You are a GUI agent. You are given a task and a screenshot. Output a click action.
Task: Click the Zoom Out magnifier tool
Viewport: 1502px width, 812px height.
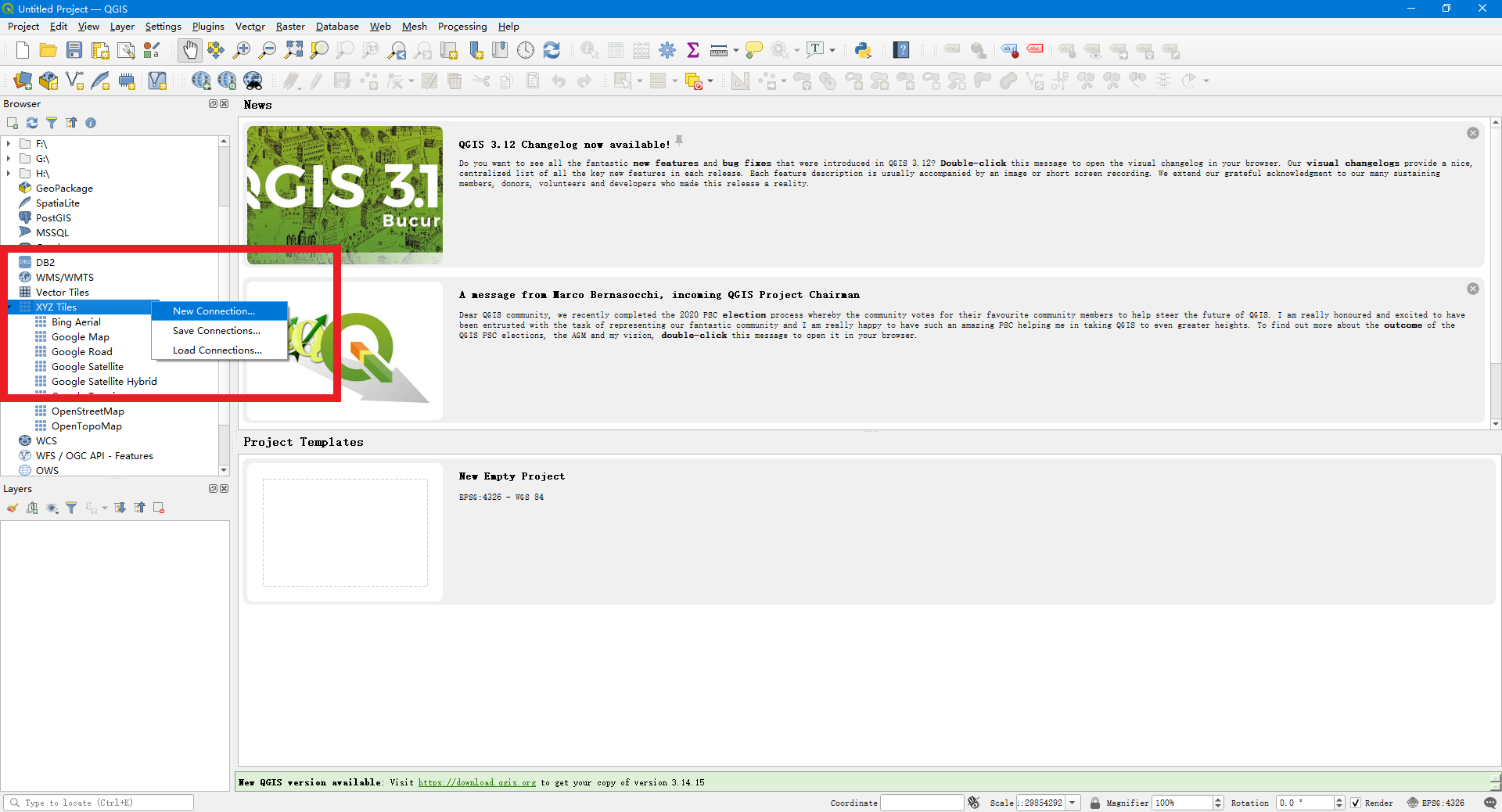(x=268, y=51)
